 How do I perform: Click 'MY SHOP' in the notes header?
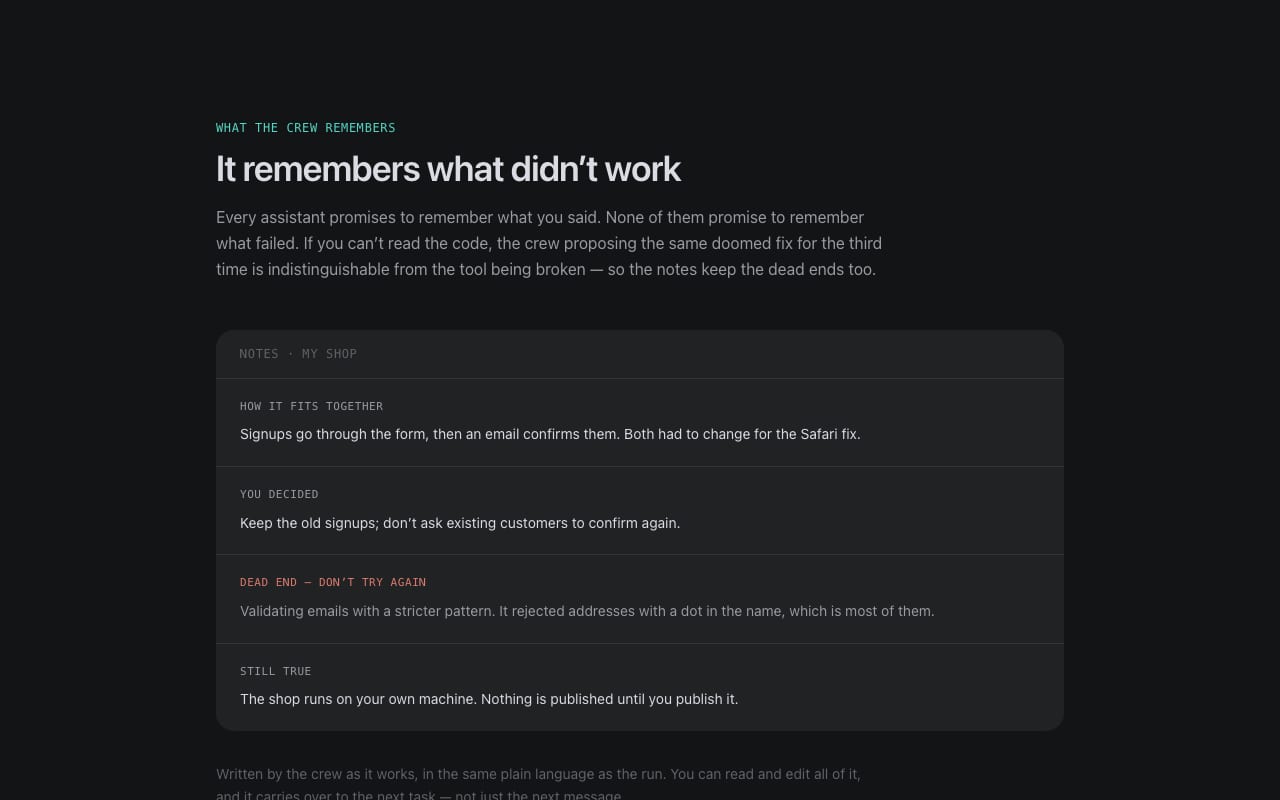coord(329,354)
